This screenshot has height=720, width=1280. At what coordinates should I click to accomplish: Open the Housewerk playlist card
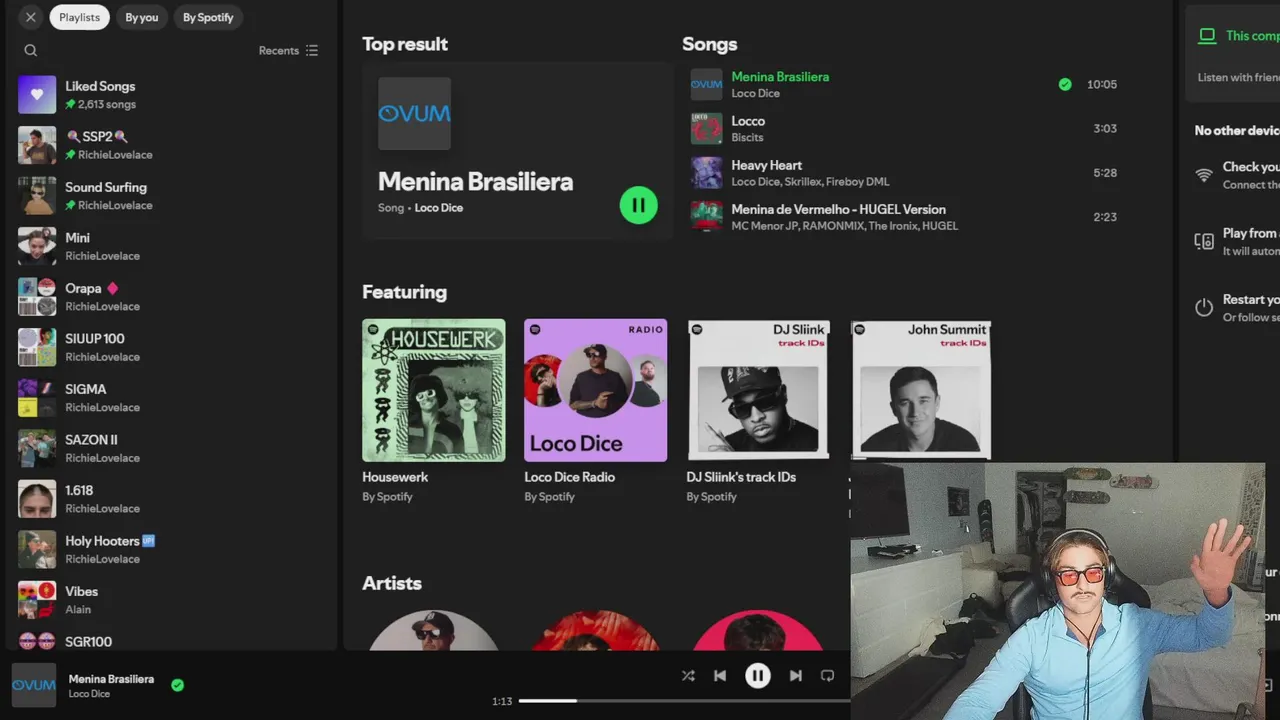[433, 412]
